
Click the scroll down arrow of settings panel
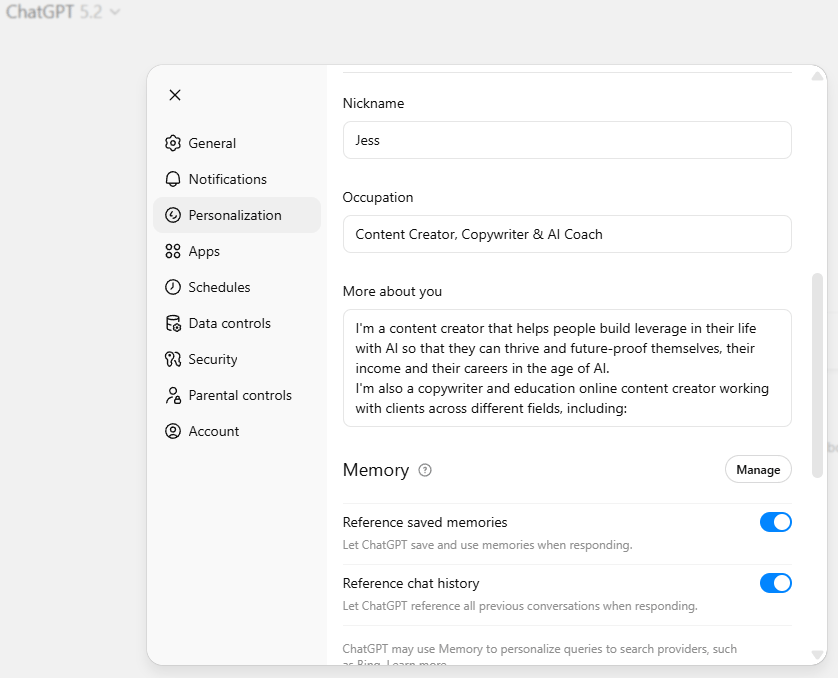click(817, 654)
